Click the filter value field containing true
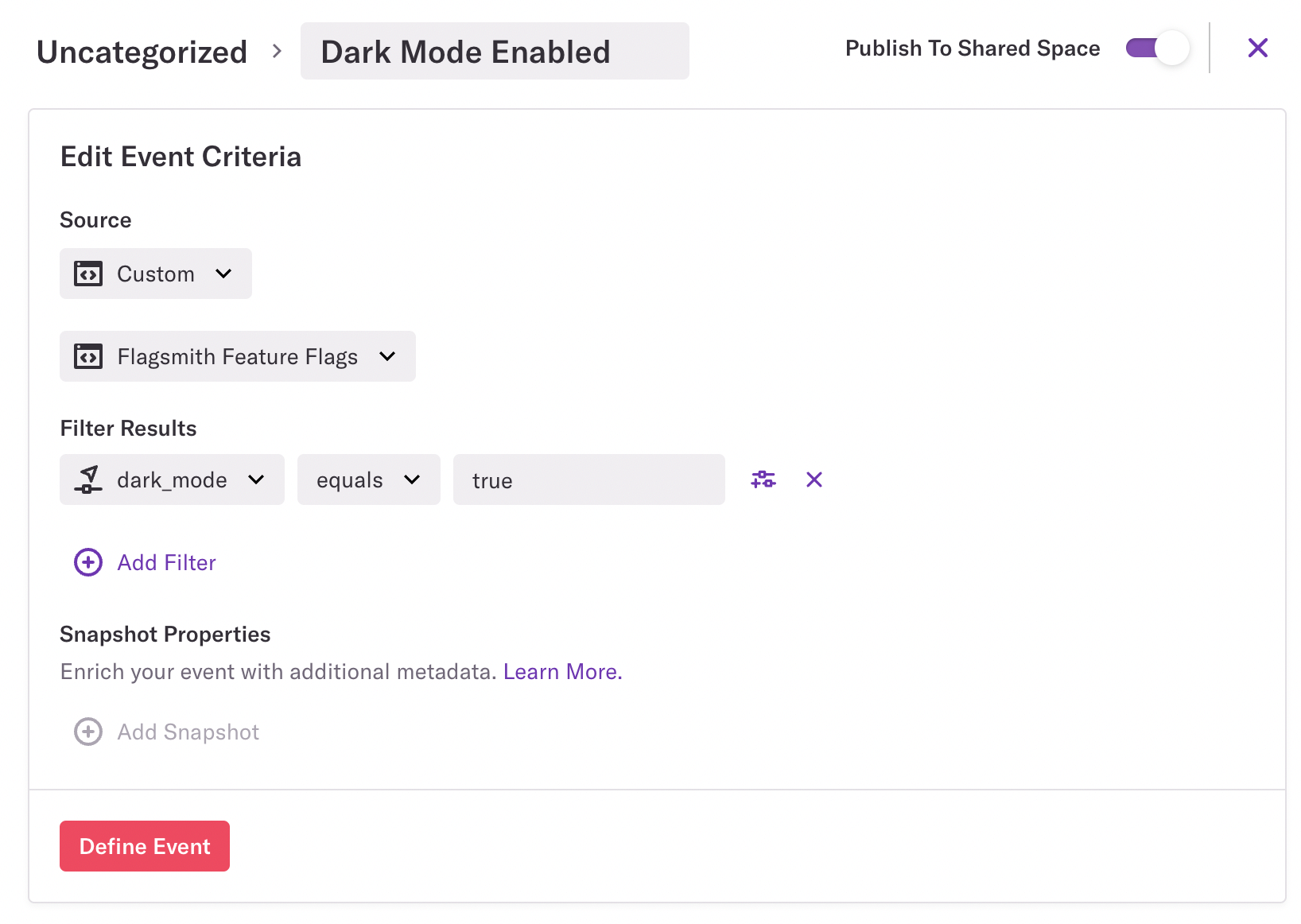1301x924 pixels. click(x=588, y=480)
